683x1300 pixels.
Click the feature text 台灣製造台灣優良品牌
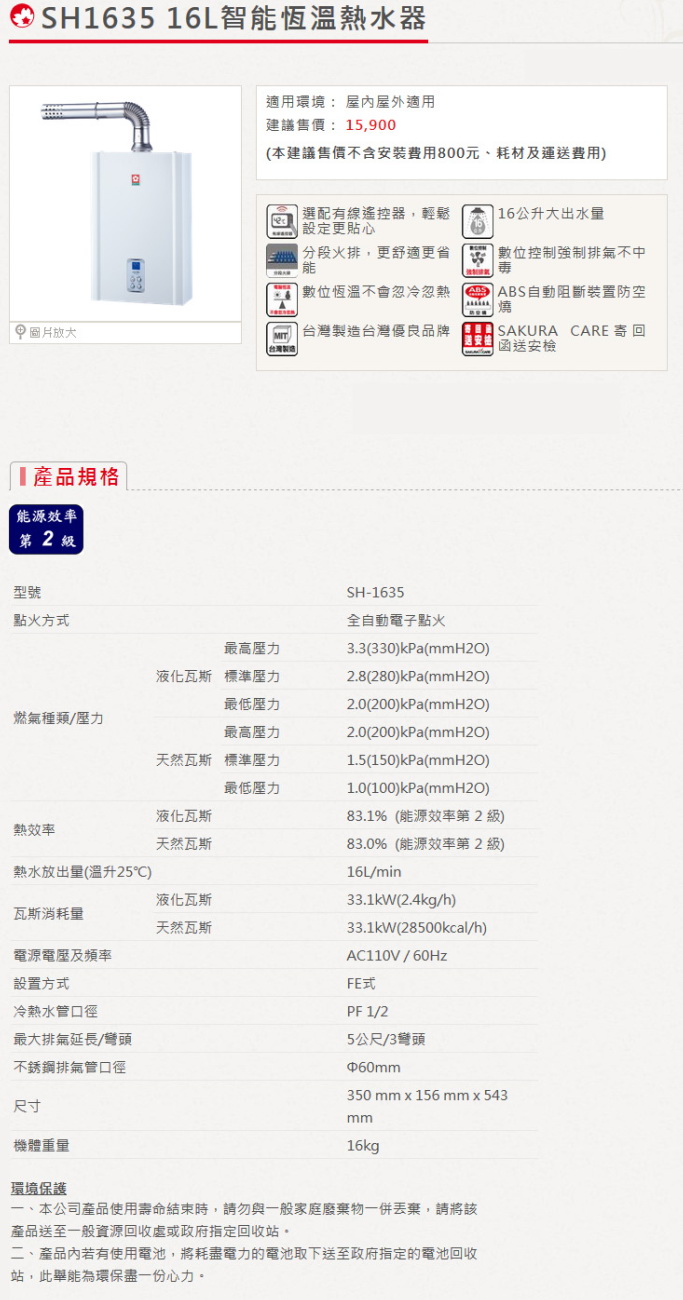click(x=376, y=330)
